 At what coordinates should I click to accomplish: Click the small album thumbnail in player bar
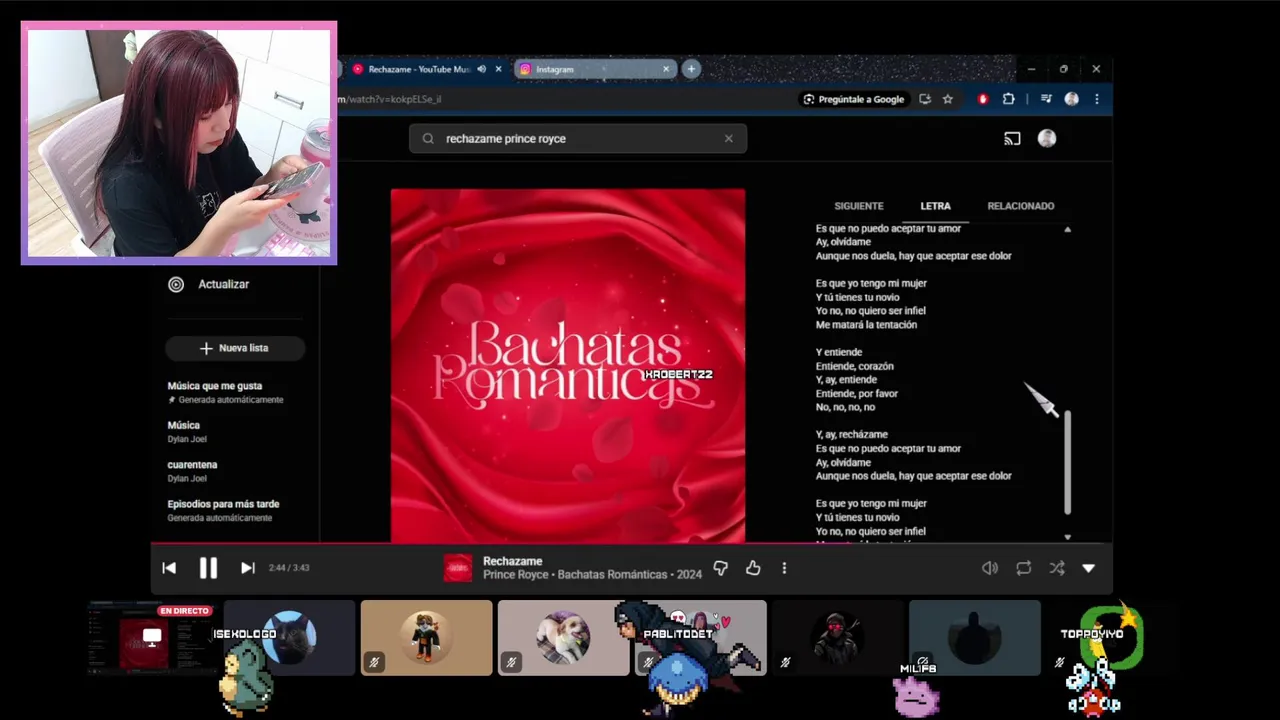pyautogui.click(x=458, y=568)
